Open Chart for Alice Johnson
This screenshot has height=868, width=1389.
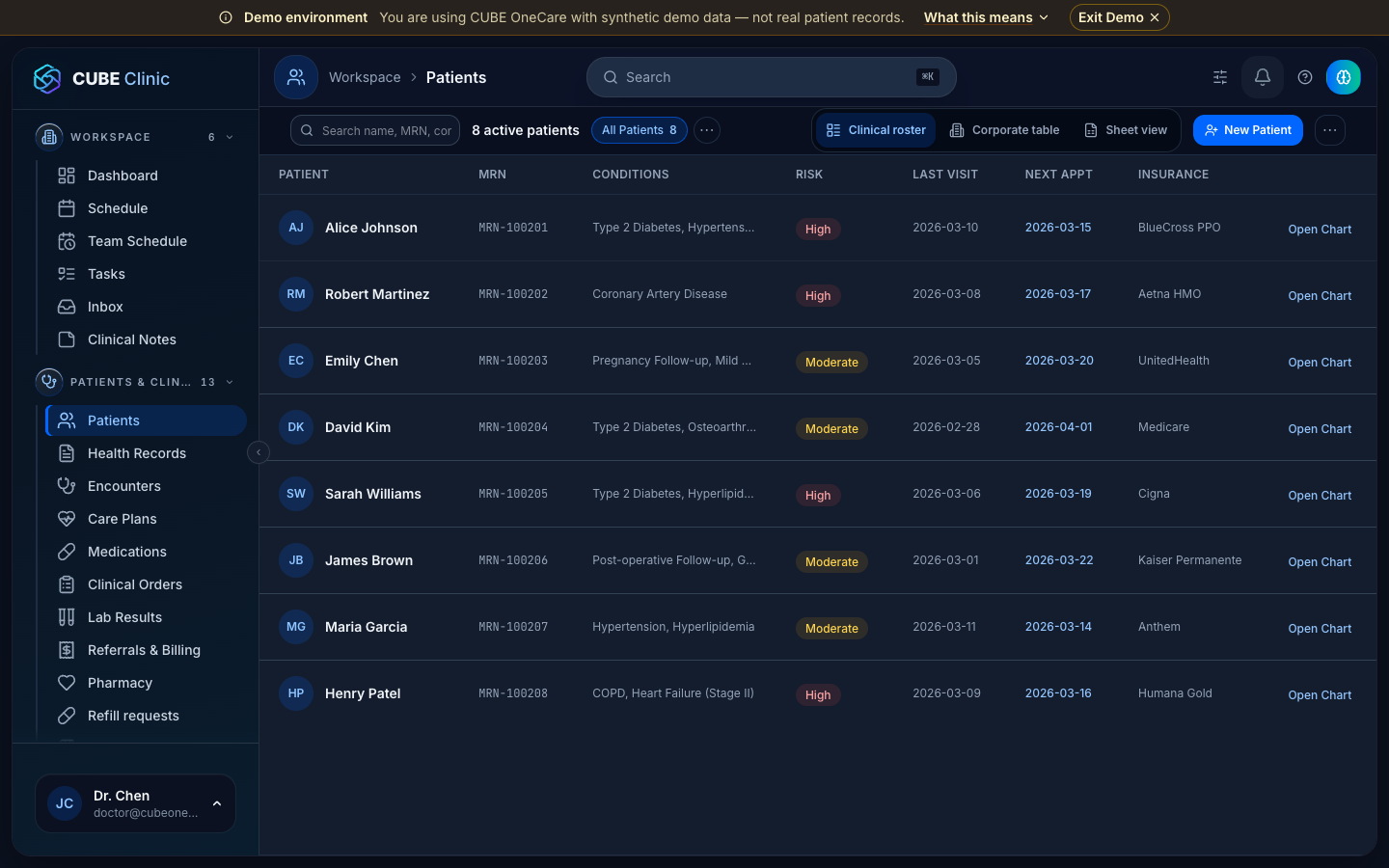(x=1320, y=230)
